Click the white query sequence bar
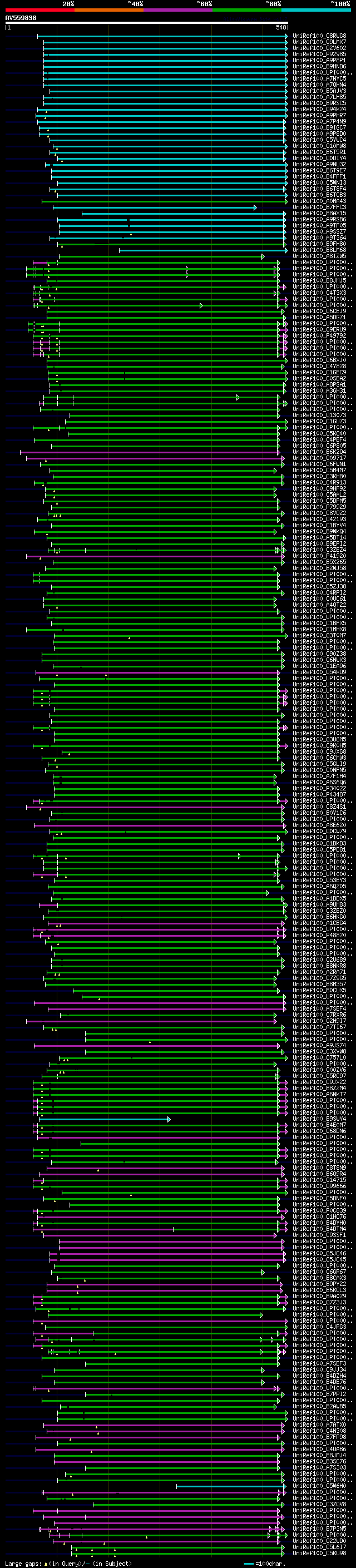Viewport: 356px width, 1568px height. pyautogui.click(x=147, y=23)
